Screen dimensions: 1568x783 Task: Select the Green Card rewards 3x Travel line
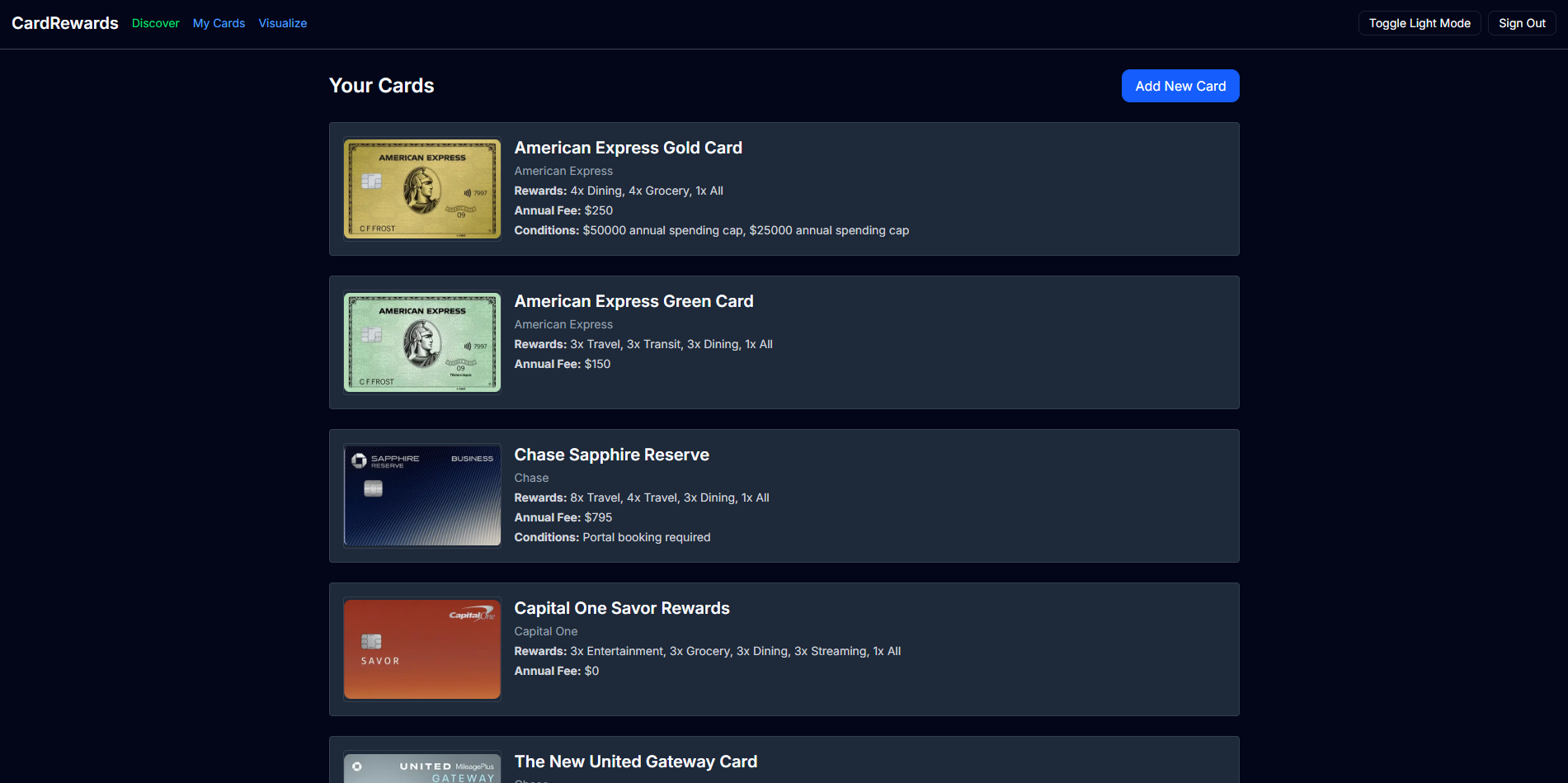pyautogui.click(x=643, y=344)
